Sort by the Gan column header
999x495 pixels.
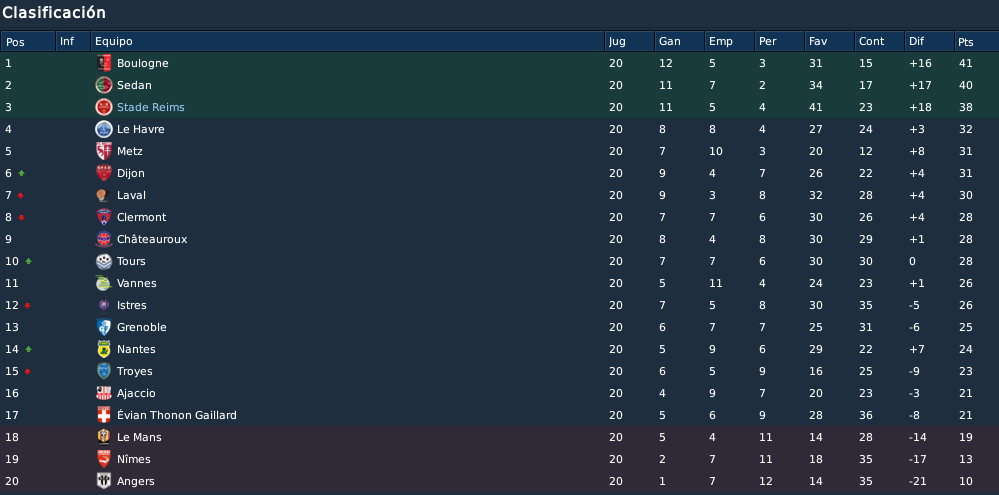[x=679, y=41]
